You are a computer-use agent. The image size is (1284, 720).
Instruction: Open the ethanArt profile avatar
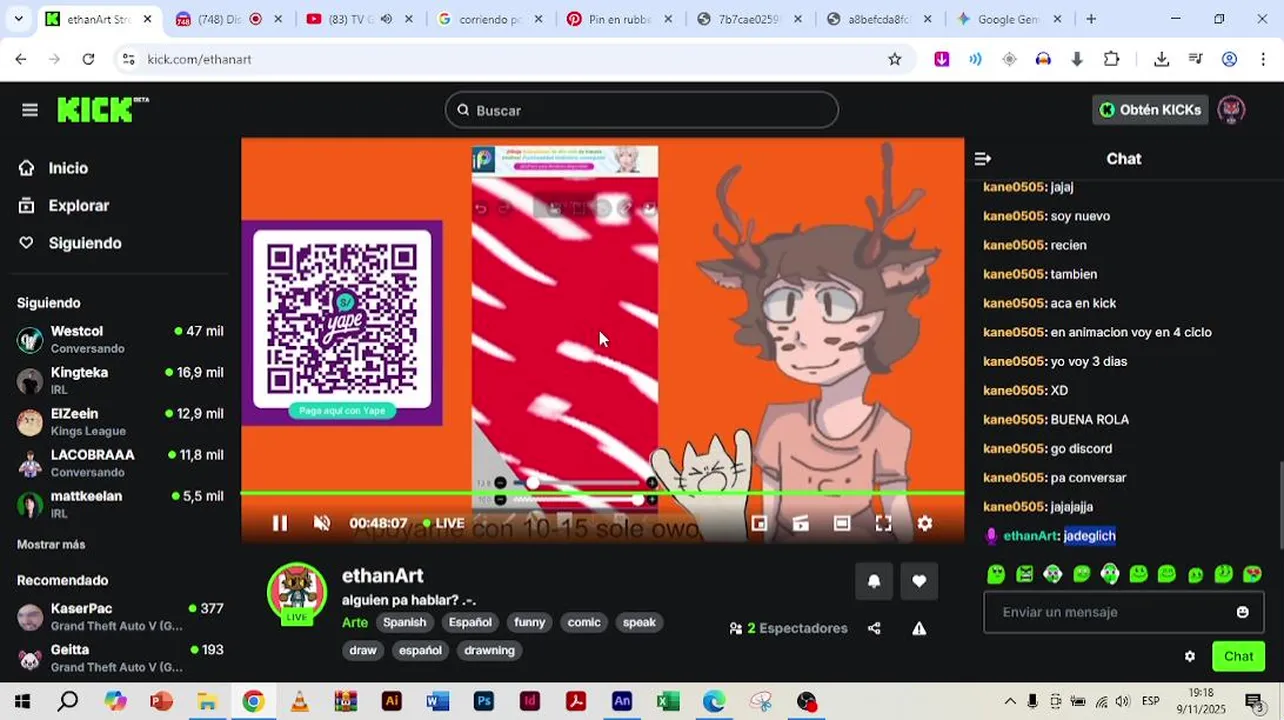pyautogui.click(x=297, y=593)
